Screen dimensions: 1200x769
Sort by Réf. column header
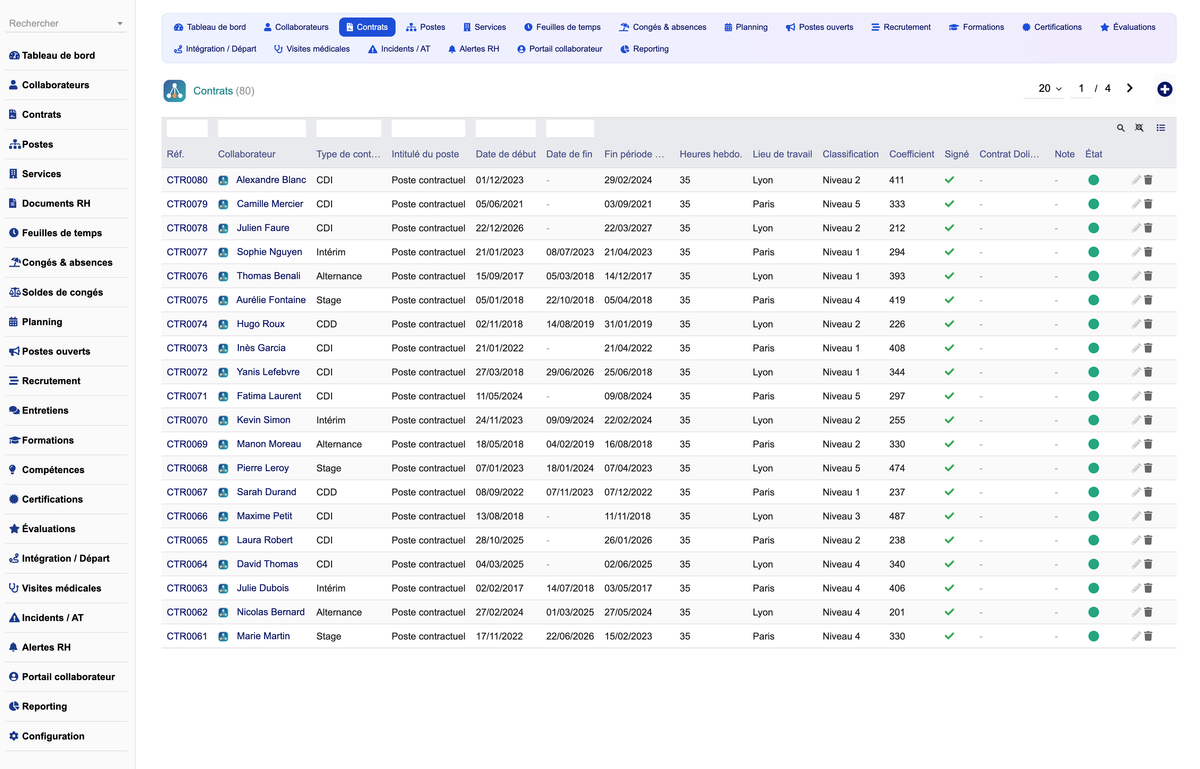click(175, 154)
